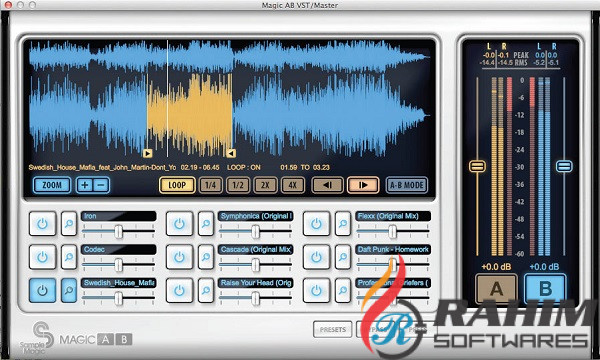Toggle power for Cascade (Original Mix) slot
600x360 pixels.
point(179,257)
